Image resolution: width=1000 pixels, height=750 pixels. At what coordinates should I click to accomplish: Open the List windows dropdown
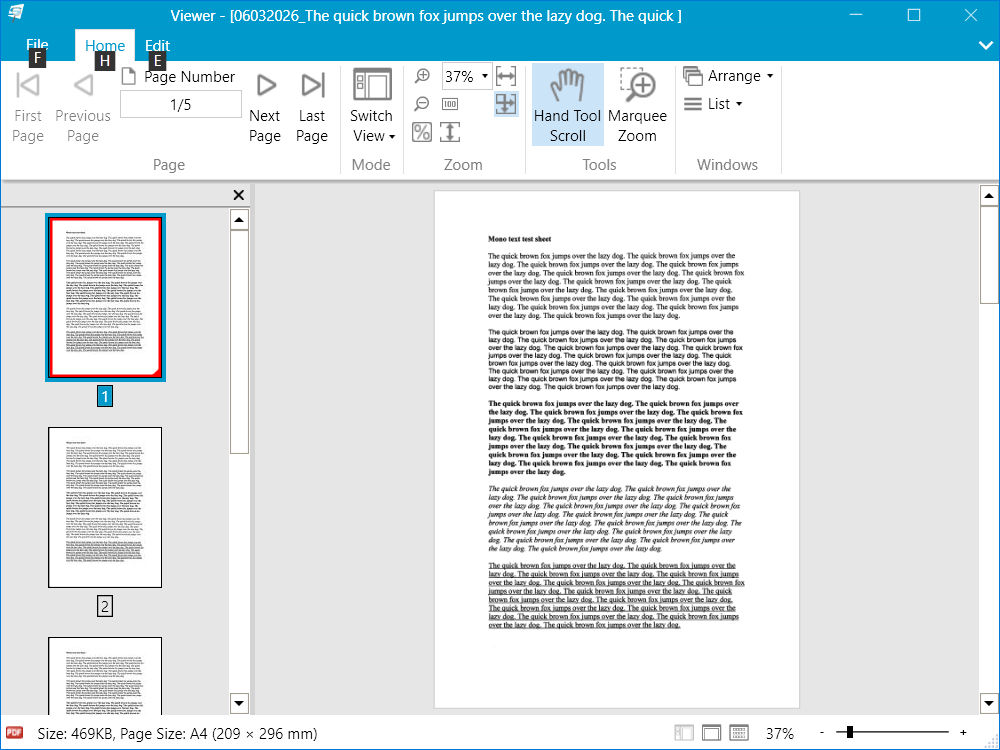(x=714, y=104)
